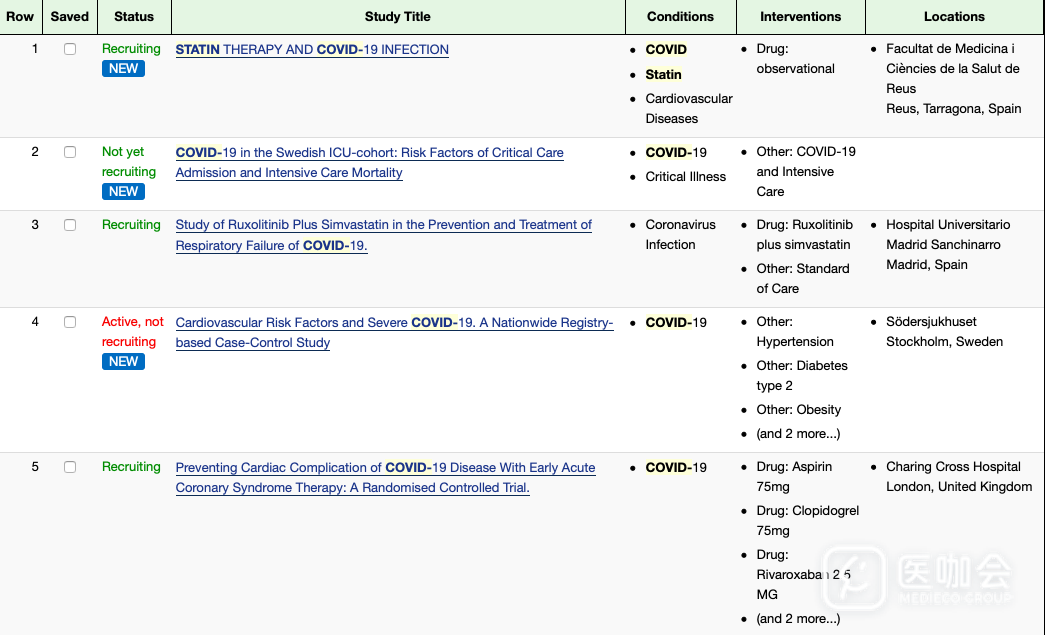Expand "(and 2 more...)" interventions in row 5
Screen dimensions: 1045x635
pyautogui.click(x=798, y=619)
